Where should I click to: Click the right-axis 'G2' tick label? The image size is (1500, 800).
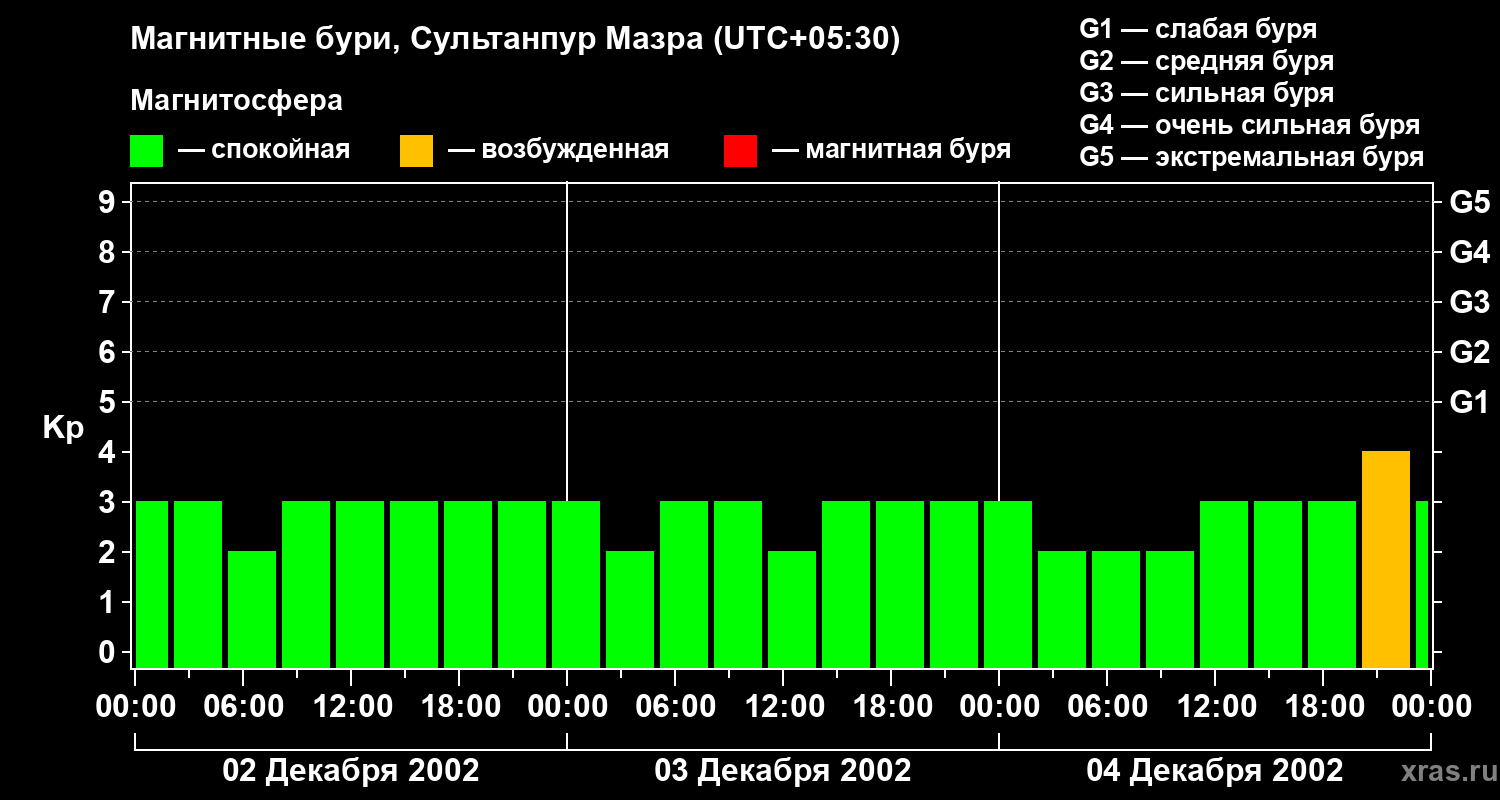(1469, 353)
